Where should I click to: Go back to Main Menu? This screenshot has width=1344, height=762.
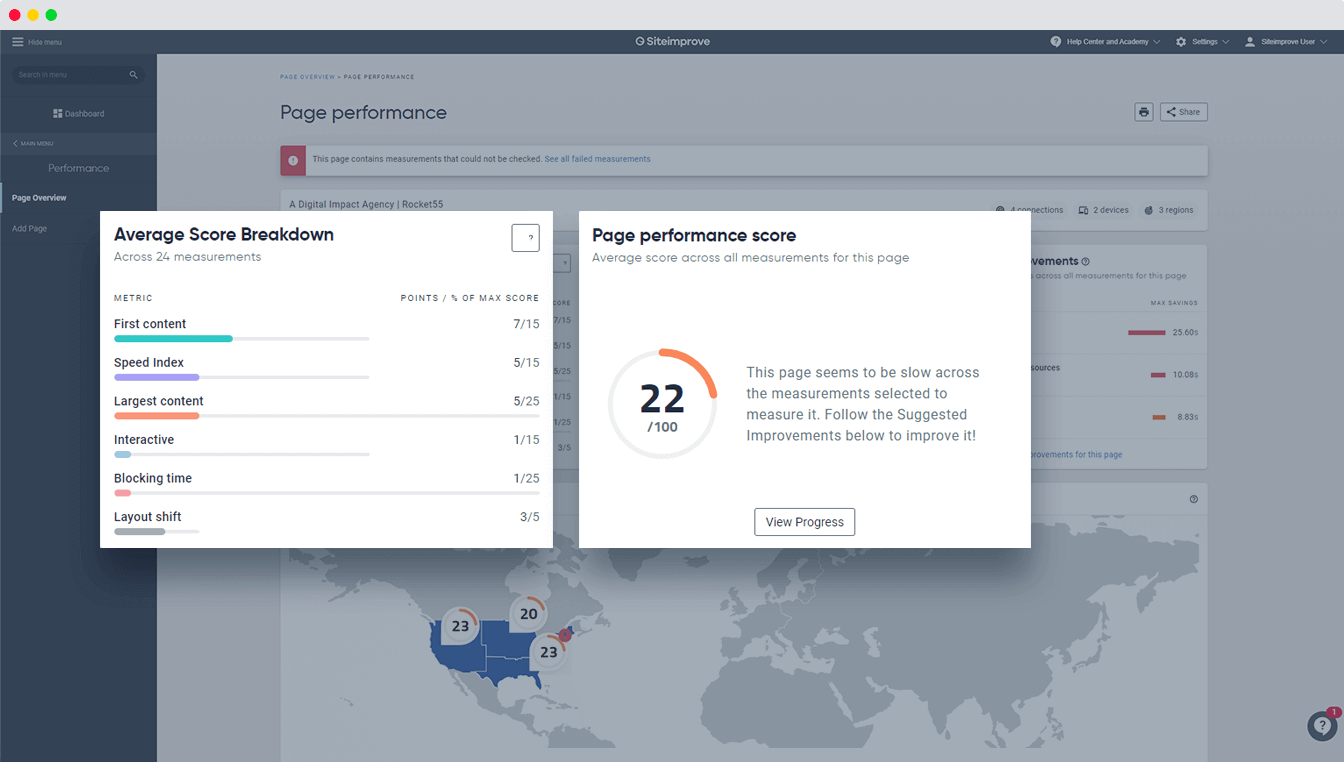pyautogui.click(x=33, y=144)
